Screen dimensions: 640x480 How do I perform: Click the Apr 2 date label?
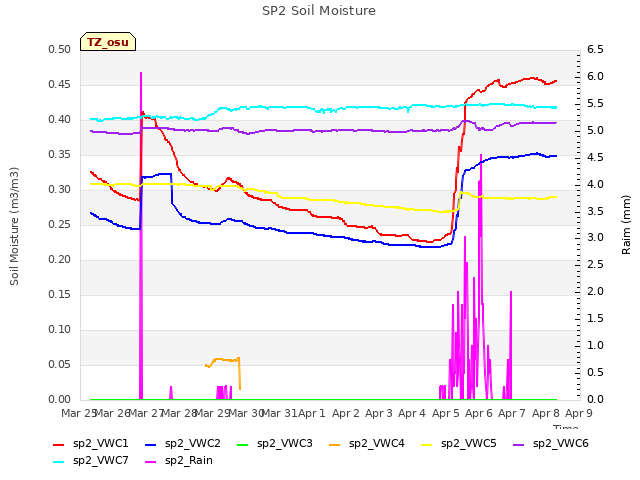(346, 413)
